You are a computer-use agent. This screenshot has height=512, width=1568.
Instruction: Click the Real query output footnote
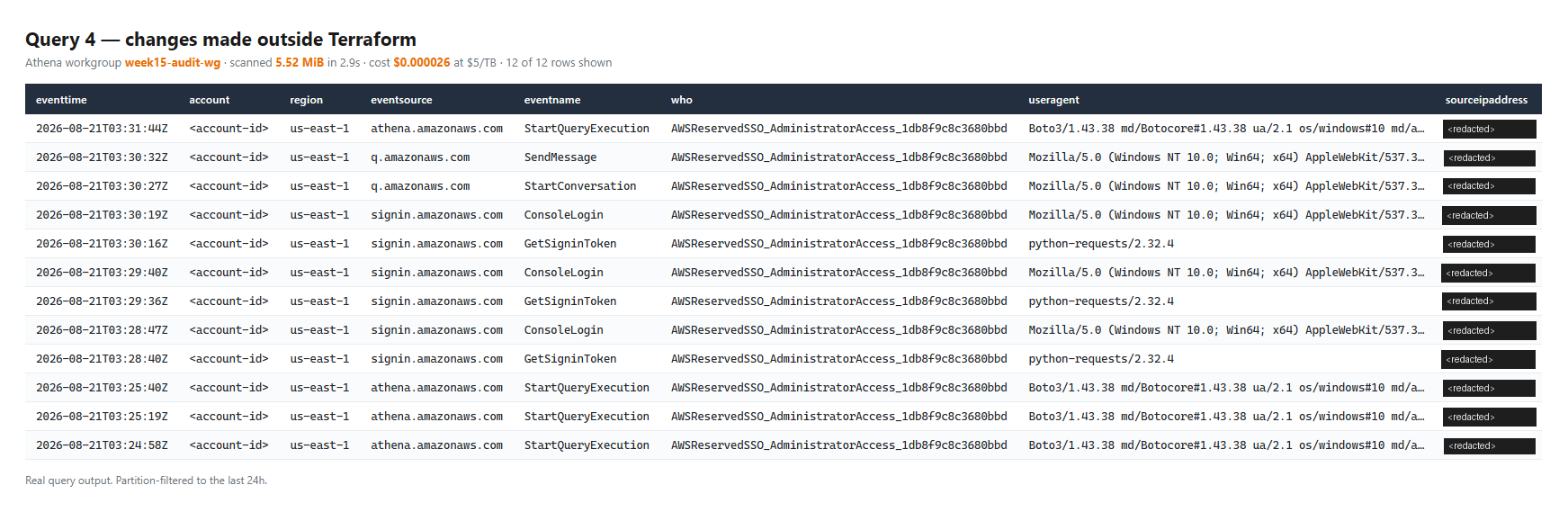(x=146, y=481)
